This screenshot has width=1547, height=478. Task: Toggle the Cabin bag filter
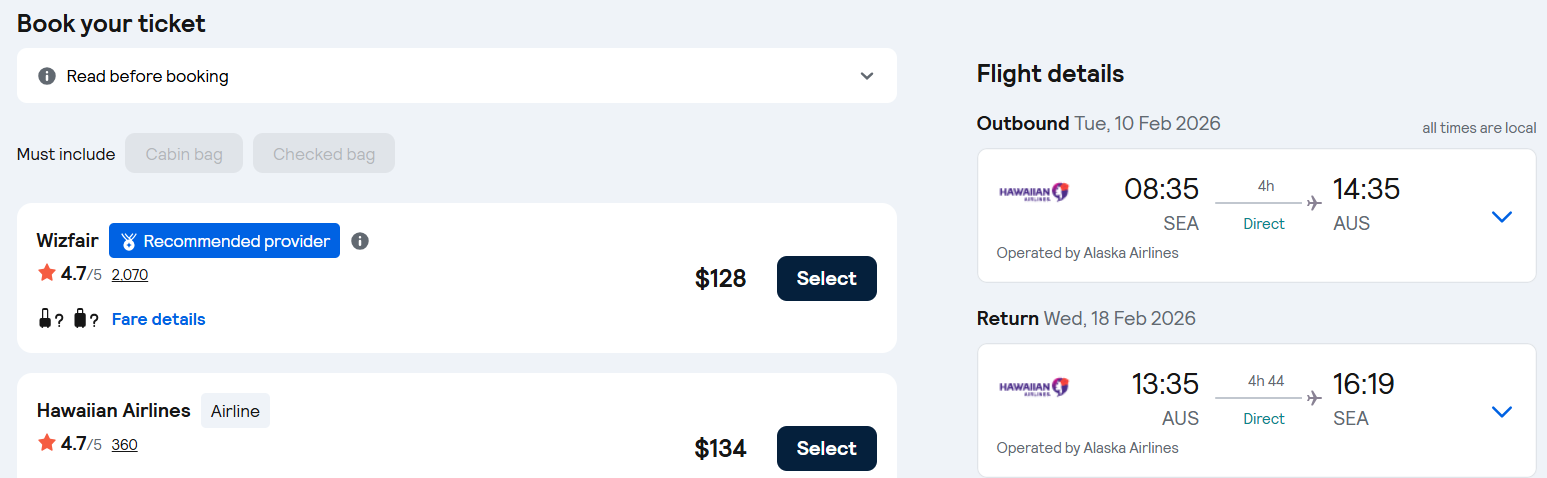click(x=184, y=154)
